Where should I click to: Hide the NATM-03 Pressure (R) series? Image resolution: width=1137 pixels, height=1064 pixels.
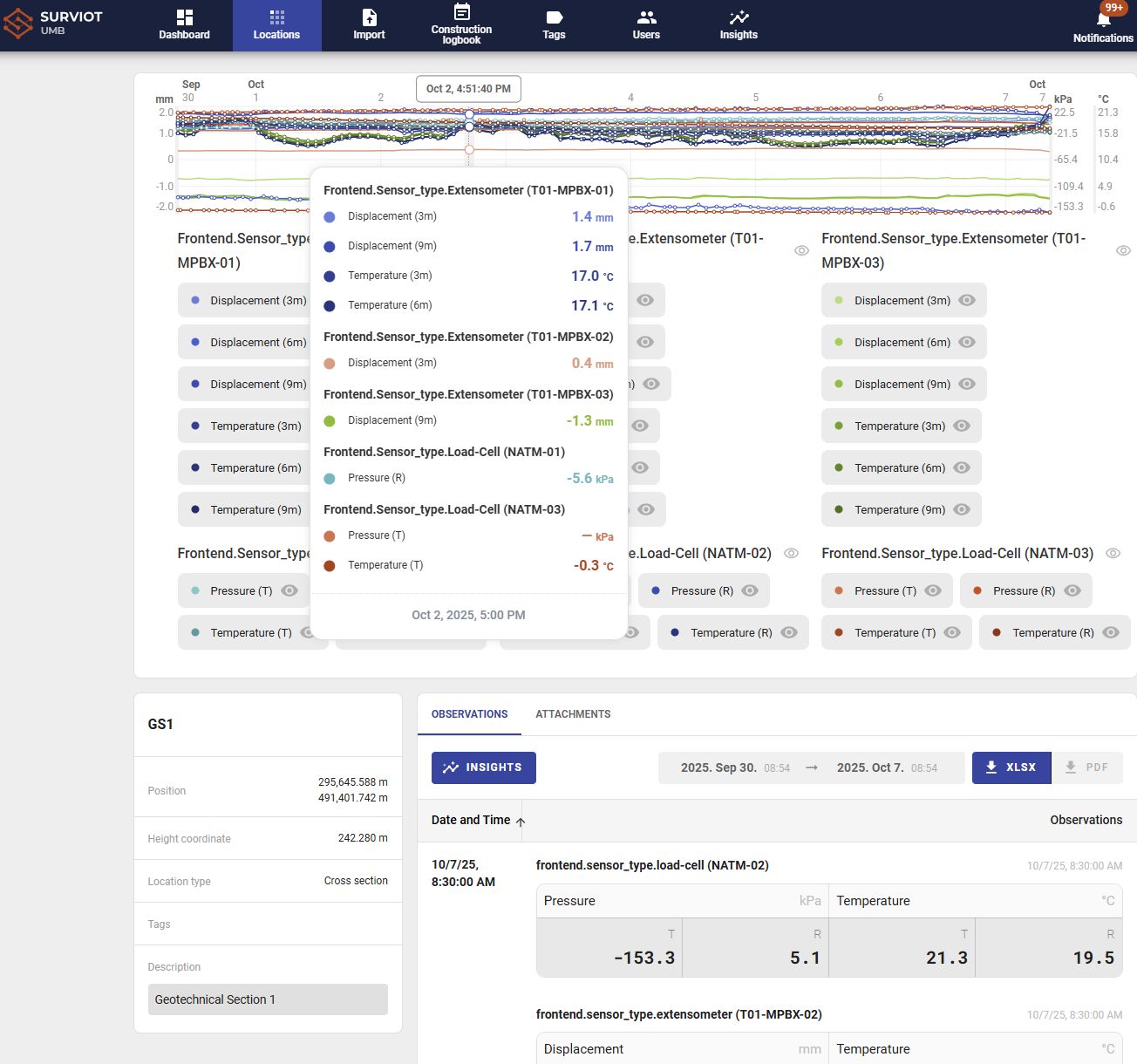(x=1072, y=590)
